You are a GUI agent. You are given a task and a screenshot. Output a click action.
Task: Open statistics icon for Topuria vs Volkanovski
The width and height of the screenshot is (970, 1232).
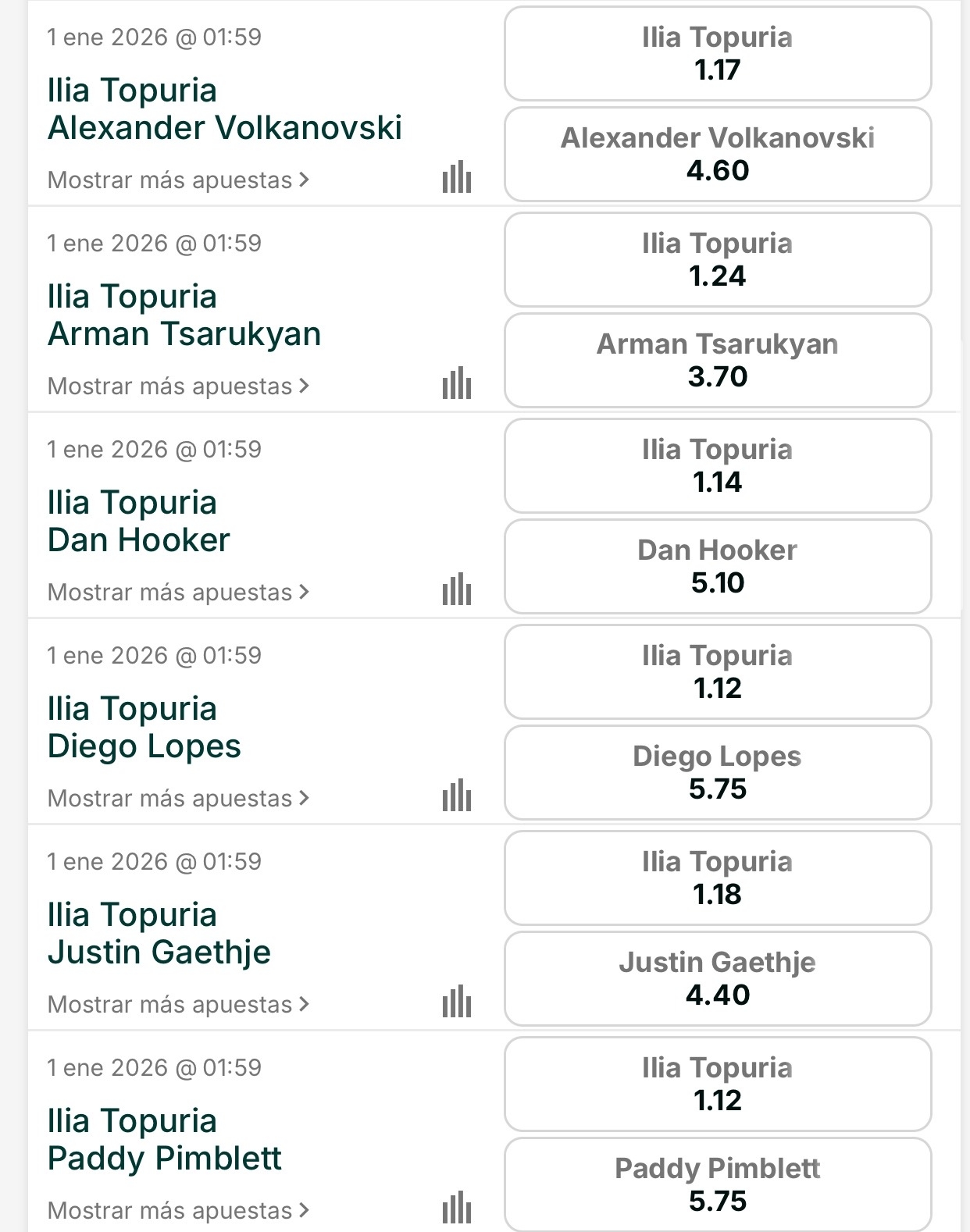457,177
